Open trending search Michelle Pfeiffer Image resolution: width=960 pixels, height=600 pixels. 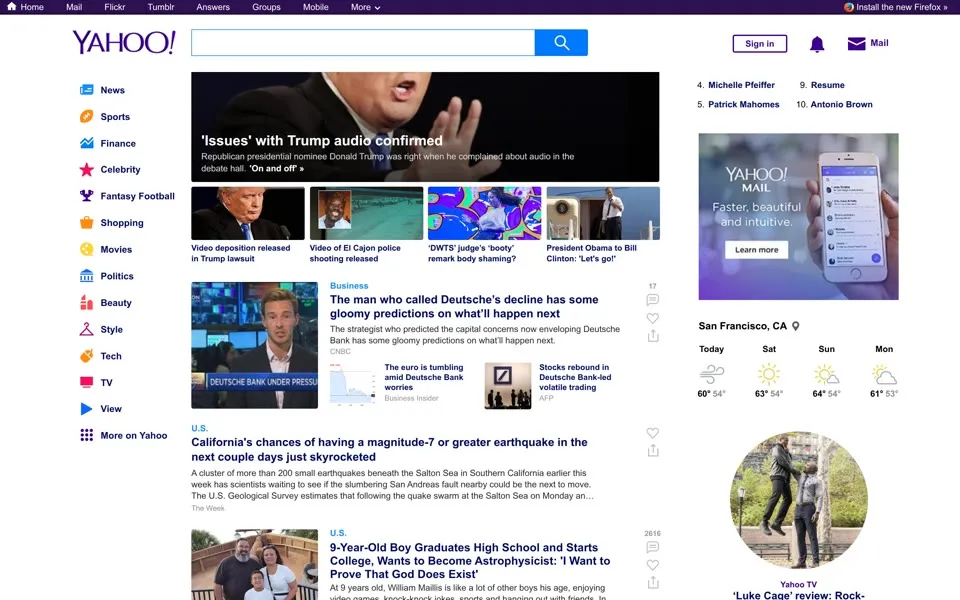click(741, 85)
